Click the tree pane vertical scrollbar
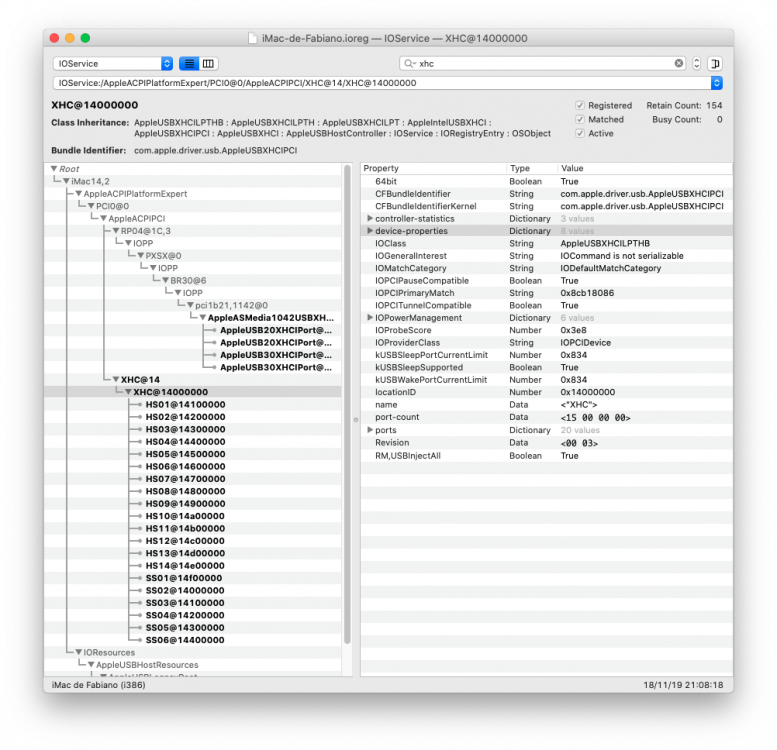Screen dimensions: 777x750 point(347,404)
